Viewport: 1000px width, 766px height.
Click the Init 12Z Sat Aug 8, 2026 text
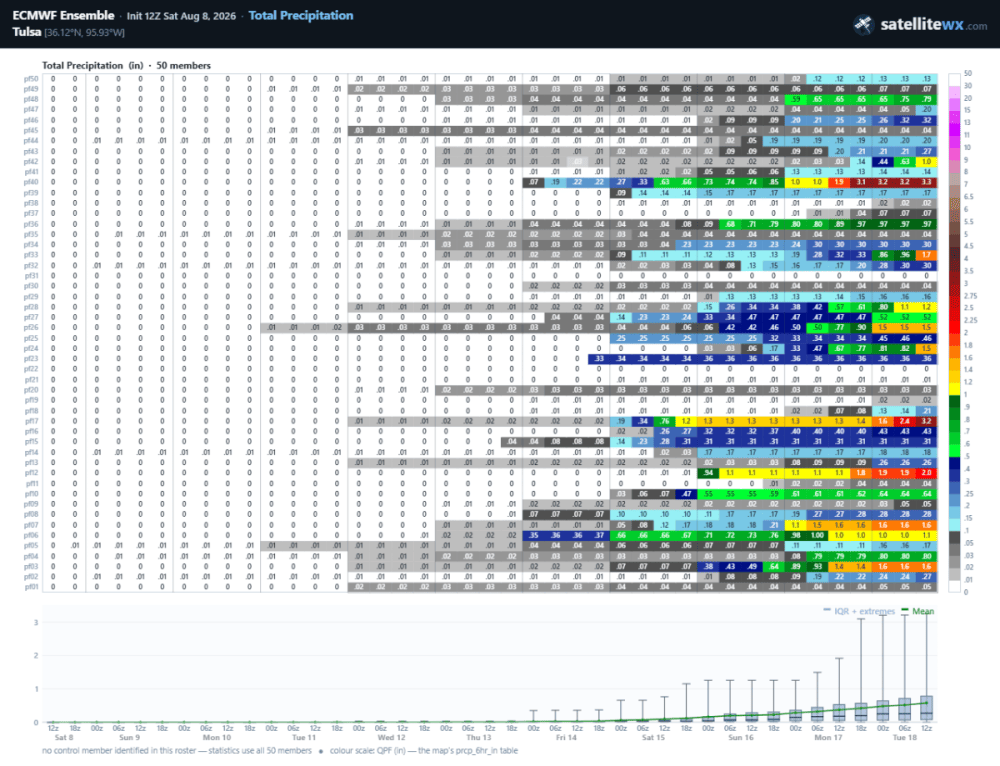click(181, 16)
